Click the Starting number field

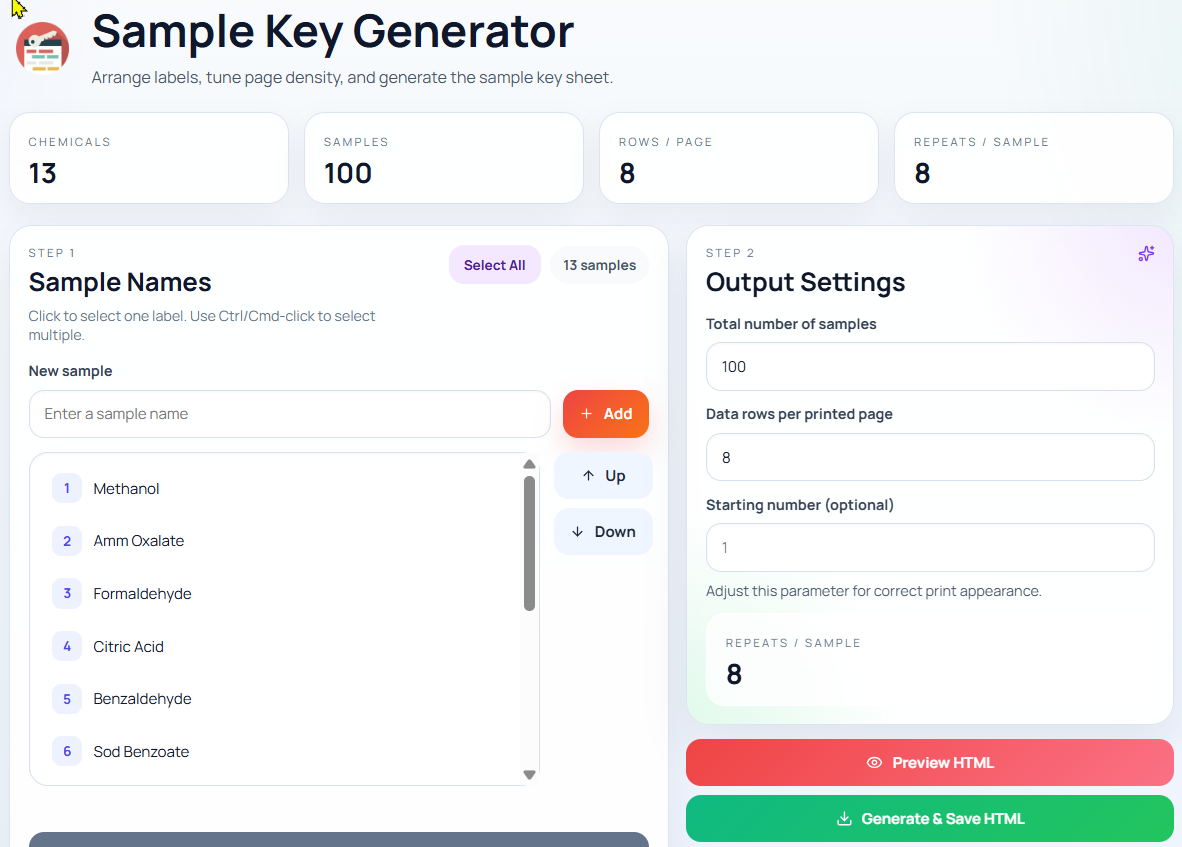coord(929,548)
